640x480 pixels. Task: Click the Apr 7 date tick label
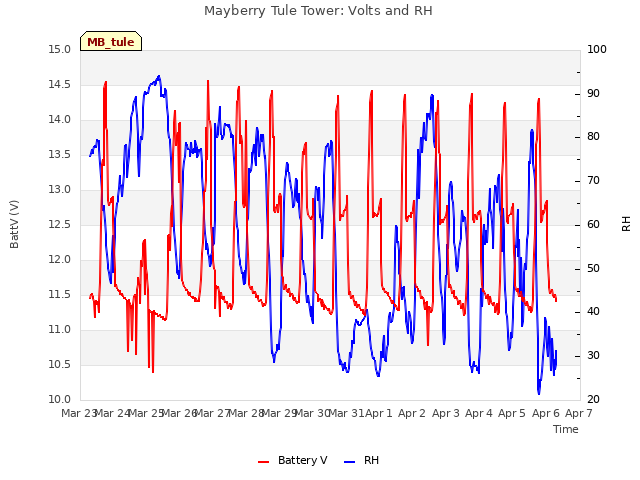coord(579,414)
